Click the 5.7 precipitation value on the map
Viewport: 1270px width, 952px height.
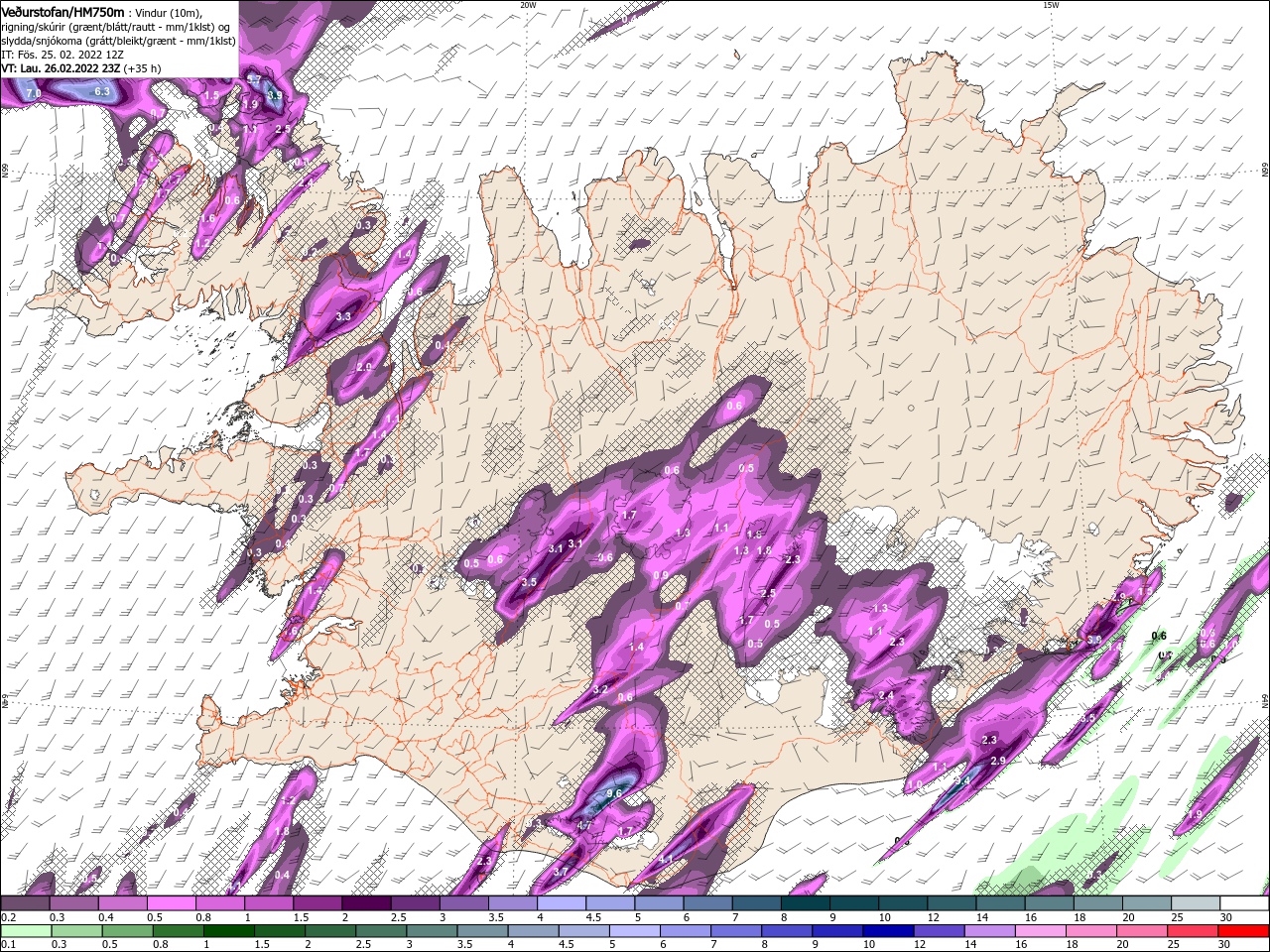(254, 80)
